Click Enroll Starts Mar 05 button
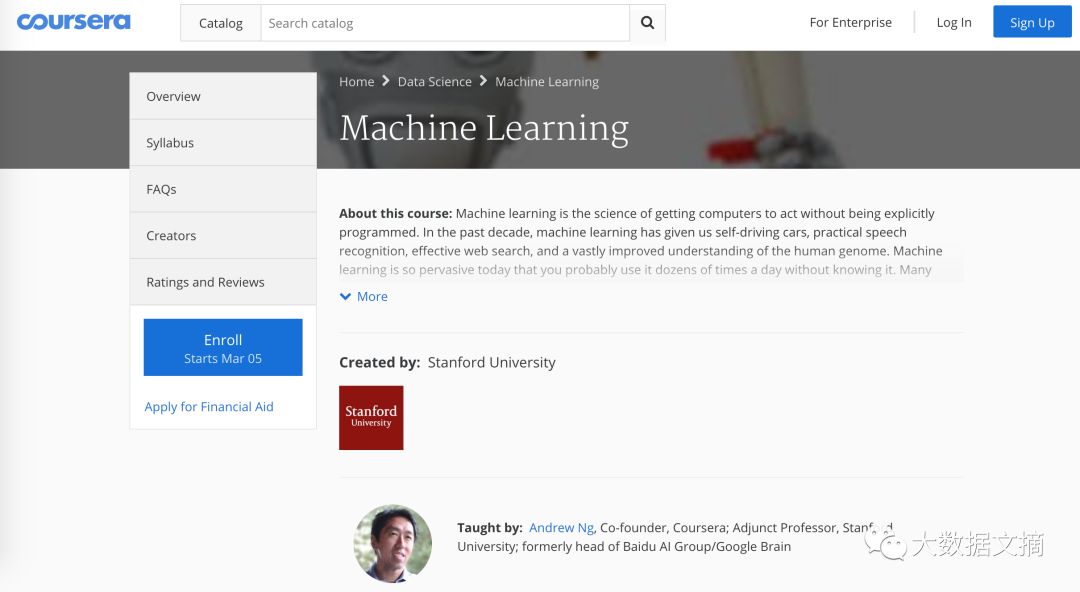Viewport: 1080px width, 592px height. tap(223, 347)
